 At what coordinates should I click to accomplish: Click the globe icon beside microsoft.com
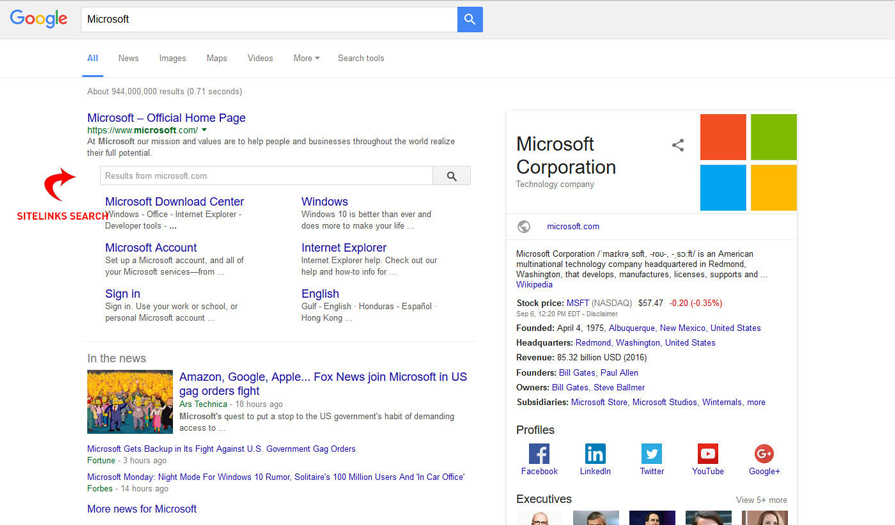(523, 227)
